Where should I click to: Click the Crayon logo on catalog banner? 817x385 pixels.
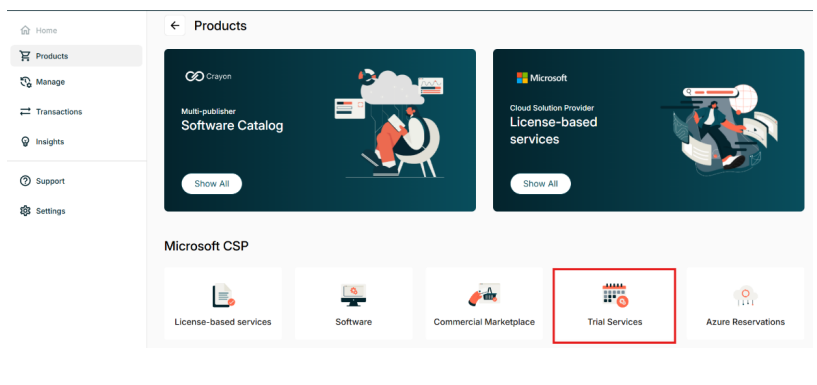[x=208, y=77]
